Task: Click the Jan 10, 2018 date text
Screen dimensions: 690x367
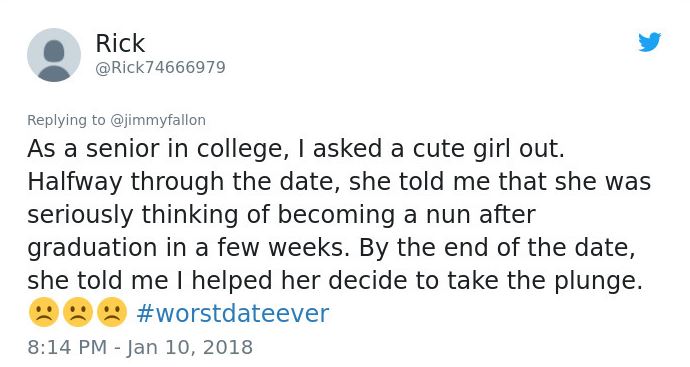Action: coord(190,347)
